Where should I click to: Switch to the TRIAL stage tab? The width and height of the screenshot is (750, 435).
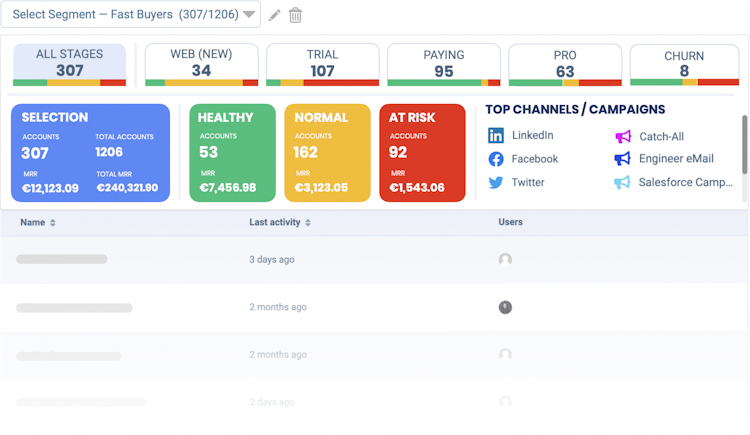point(322,65)
